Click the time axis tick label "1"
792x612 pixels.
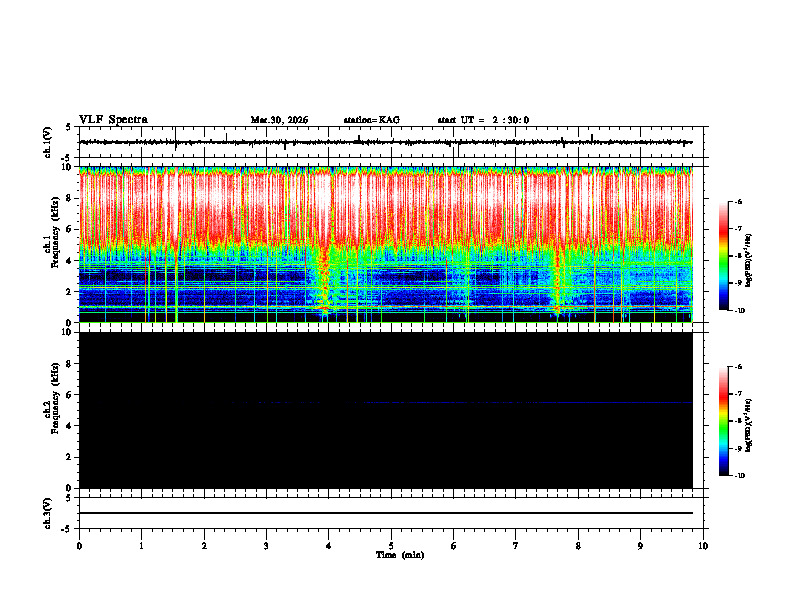(141, 546)
